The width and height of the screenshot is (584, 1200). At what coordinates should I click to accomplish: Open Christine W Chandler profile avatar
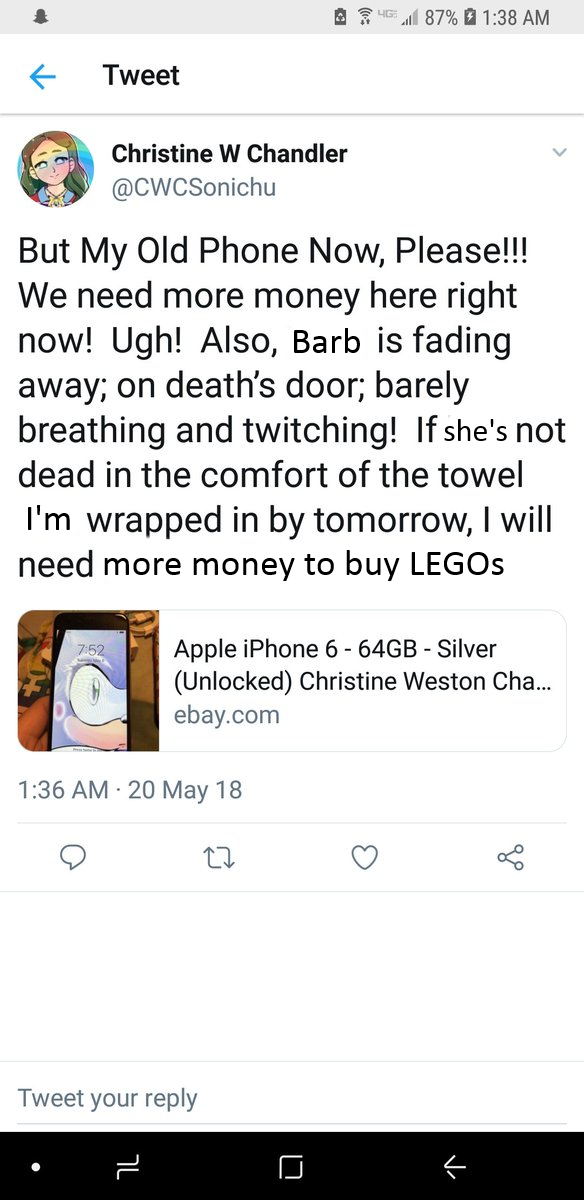(x=55, y=170)
